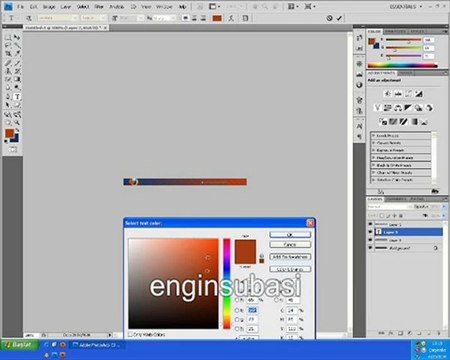This screenshot has width=450, height=360.
Task: Commit text edits with the checkmark
Action: pyautogui.click(x=339, y=18)
